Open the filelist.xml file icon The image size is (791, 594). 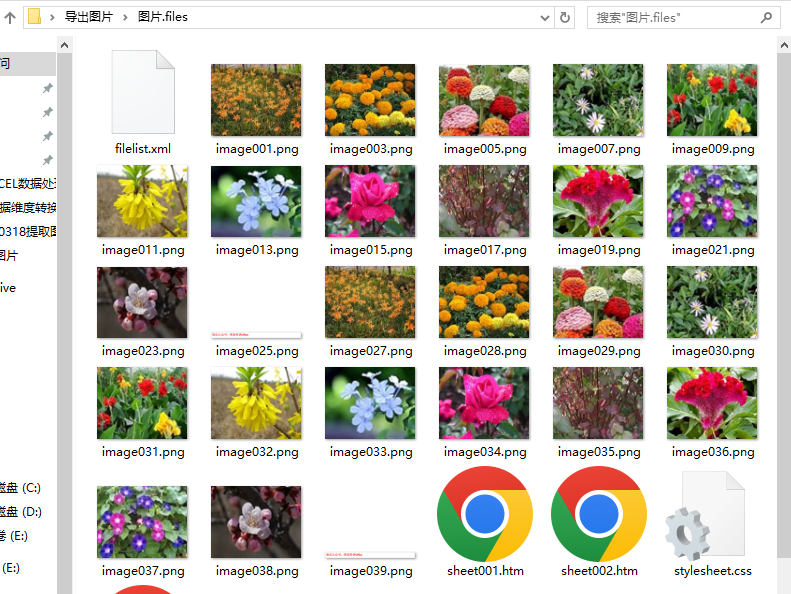click(143, 92)
